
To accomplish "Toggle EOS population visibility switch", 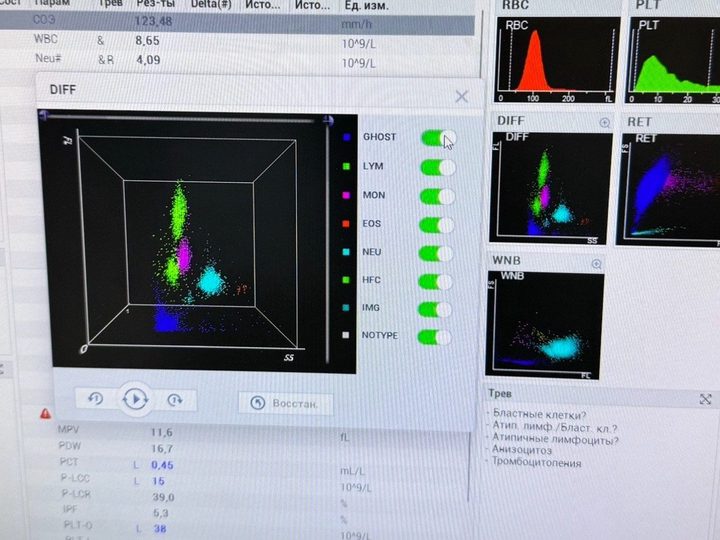I will (436, 225).
